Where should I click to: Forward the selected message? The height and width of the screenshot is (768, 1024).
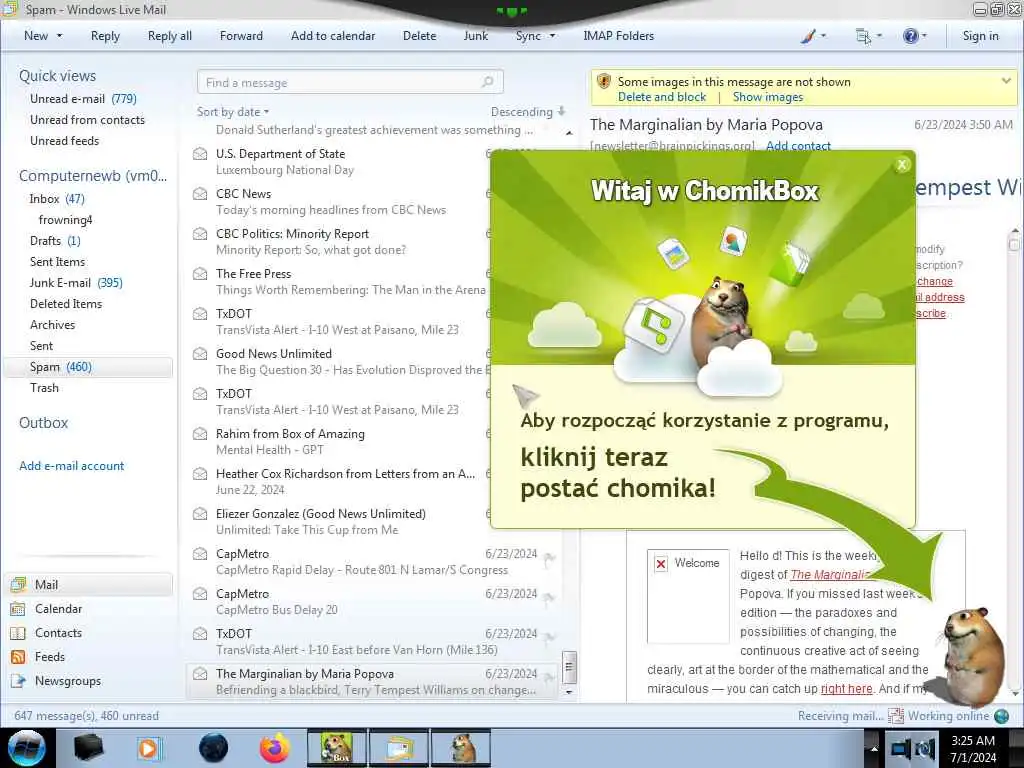pos(241,36)
